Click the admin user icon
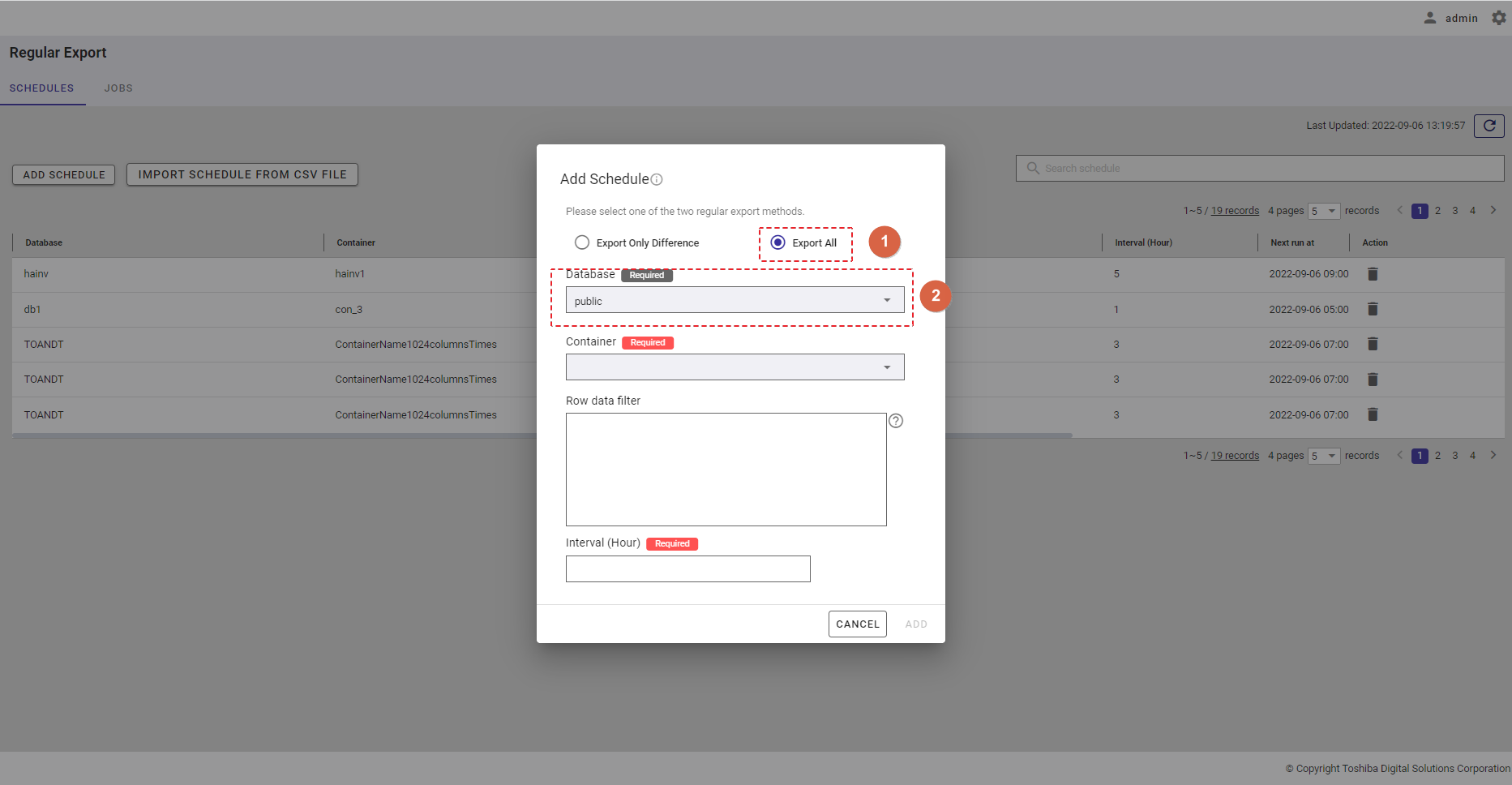1512x785 pixels. pyautogui.click(x=1430, y=18)
